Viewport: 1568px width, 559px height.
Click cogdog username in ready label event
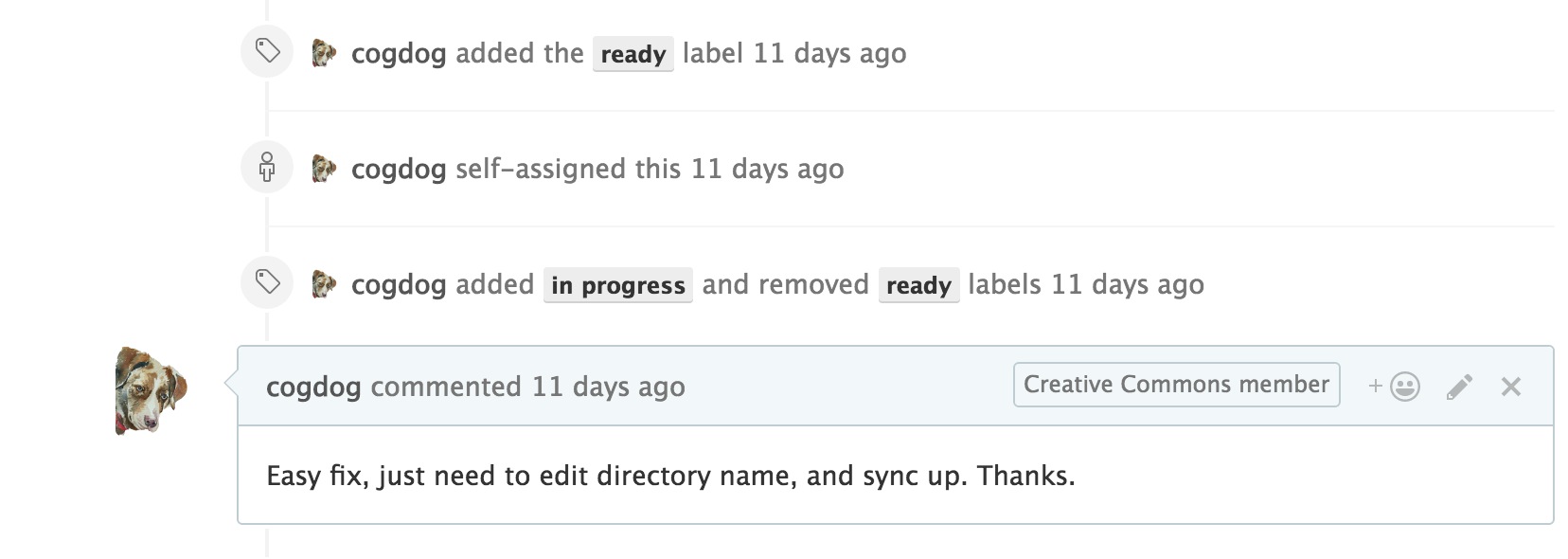[x=399, y=53]
